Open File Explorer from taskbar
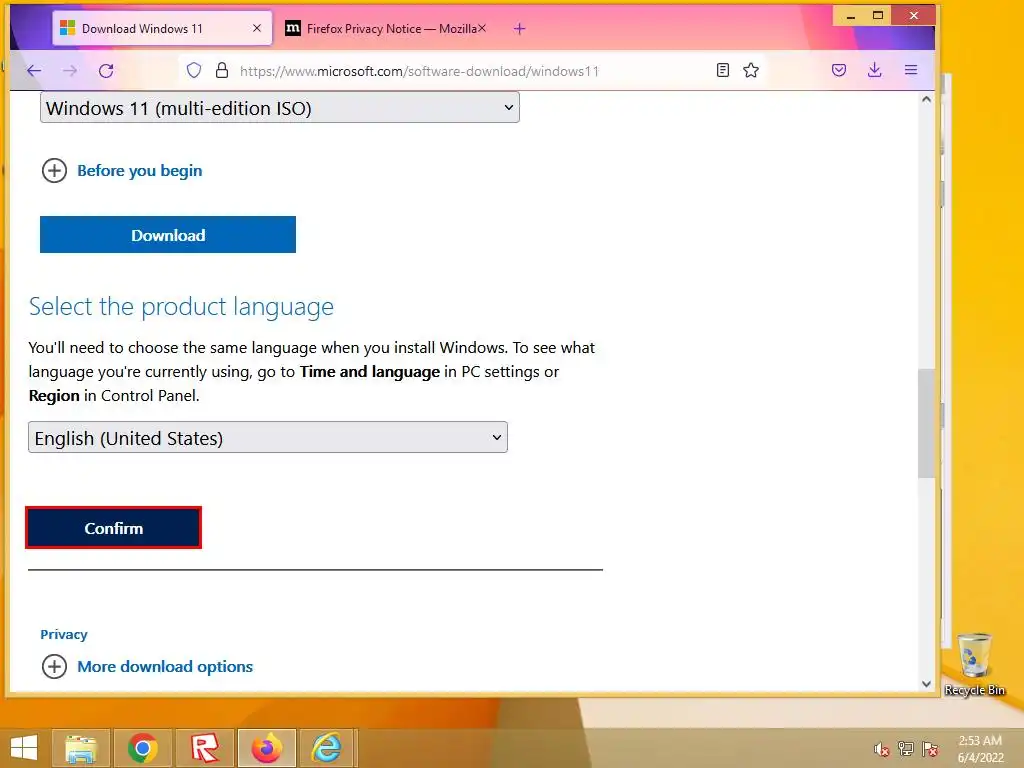The image size is (1024, 768). coord(81,748)
